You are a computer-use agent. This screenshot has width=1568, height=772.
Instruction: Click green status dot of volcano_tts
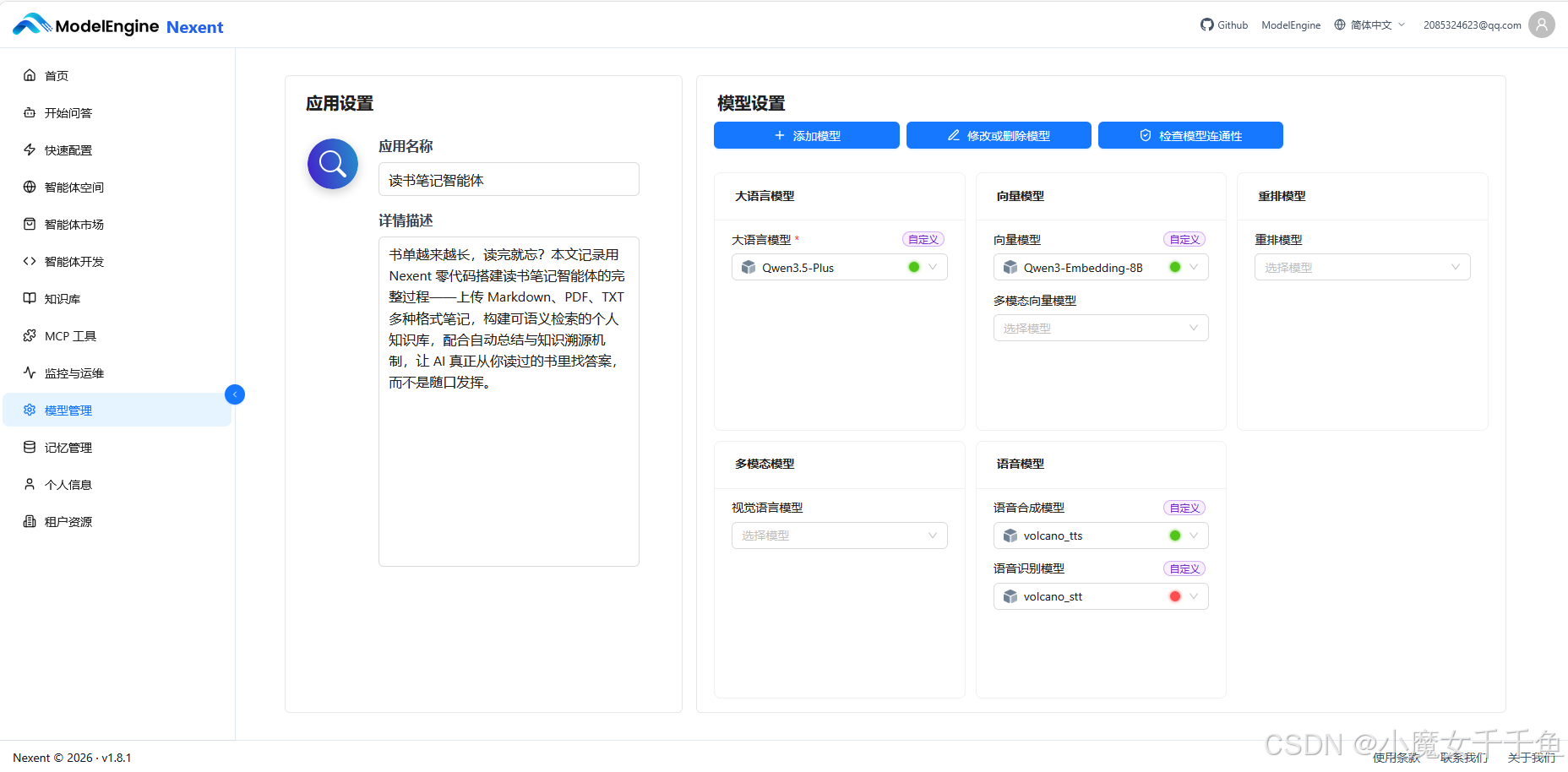pos(1175,536)
